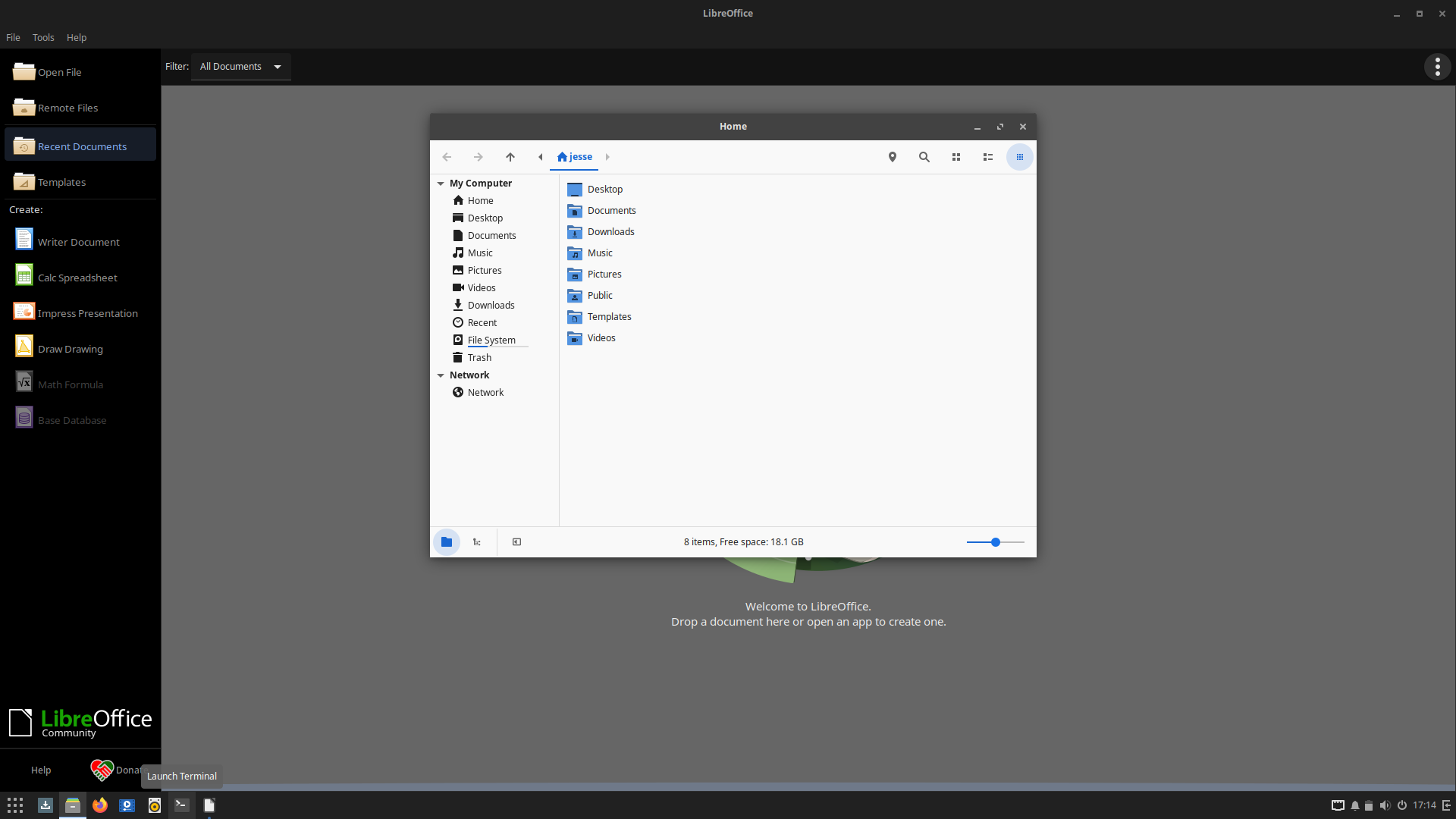
Task: Show tree view in sidebar
Action: click(x=477, y=542)
